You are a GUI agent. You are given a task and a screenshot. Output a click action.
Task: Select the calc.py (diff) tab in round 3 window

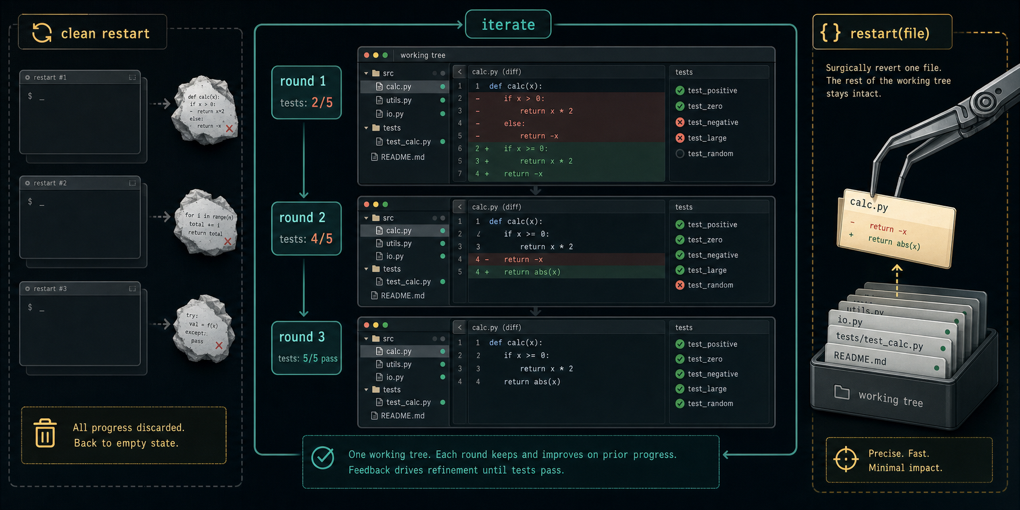[497, 328]
